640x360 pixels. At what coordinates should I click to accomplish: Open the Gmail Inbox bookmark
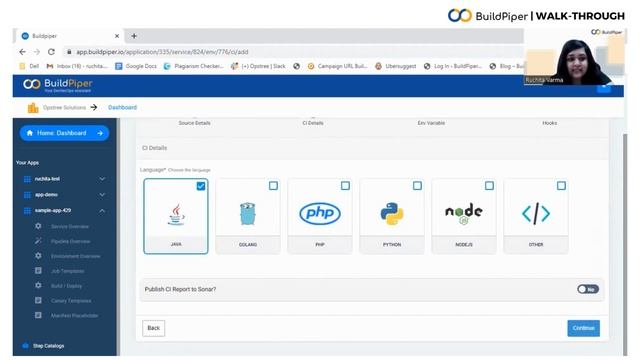(77, 66)
